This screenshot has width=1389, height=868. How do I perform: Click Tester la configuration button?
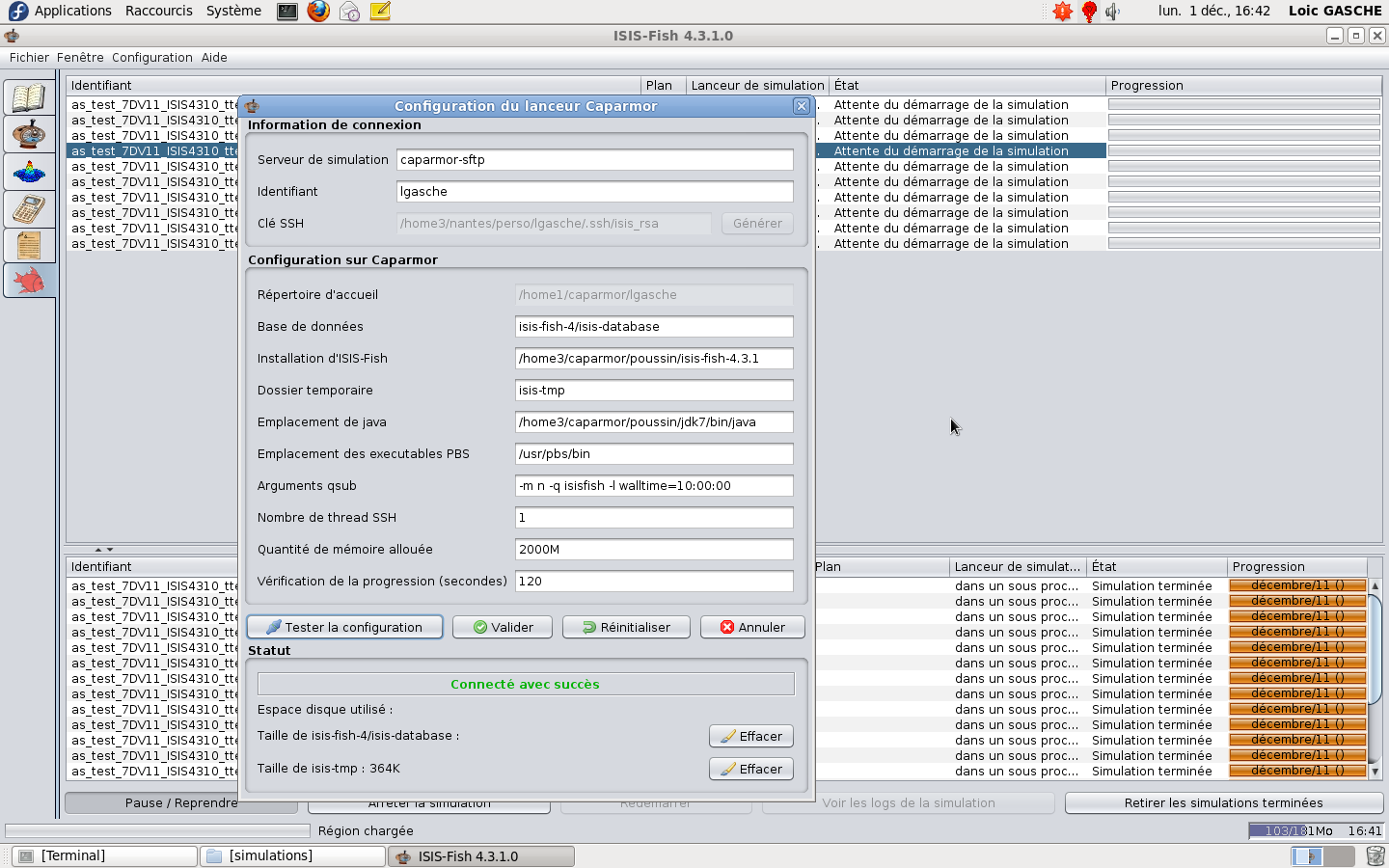click(344, 627)
